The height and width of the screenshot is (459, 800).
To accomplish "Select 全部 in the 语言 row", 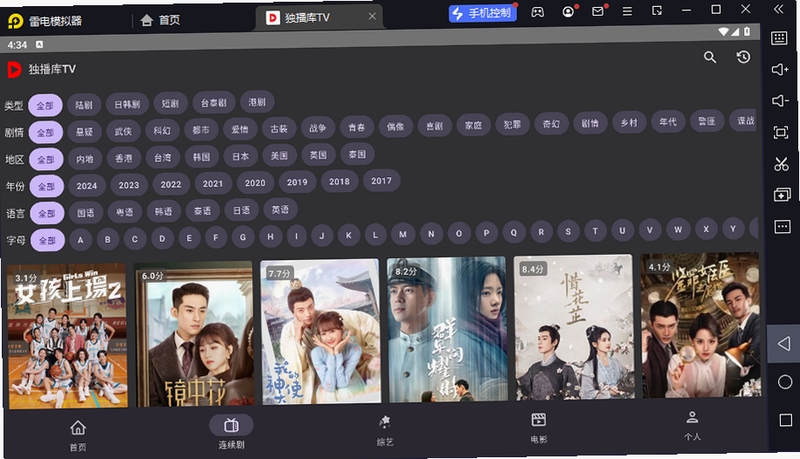I will (x=47, y=213).
